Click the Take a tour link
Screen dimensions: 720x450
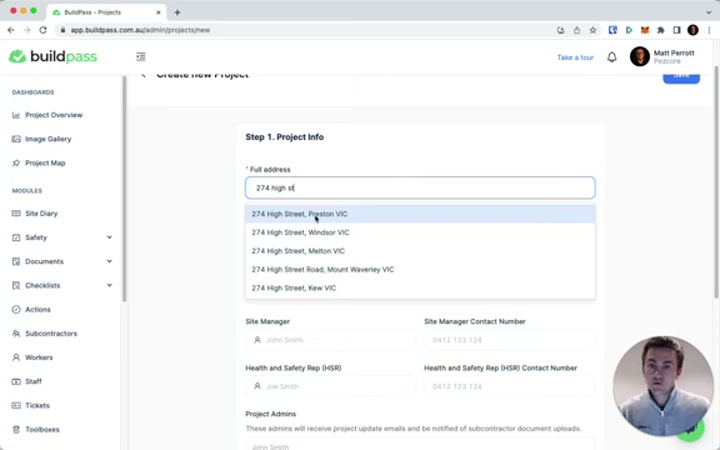click(x=575, y=57)
